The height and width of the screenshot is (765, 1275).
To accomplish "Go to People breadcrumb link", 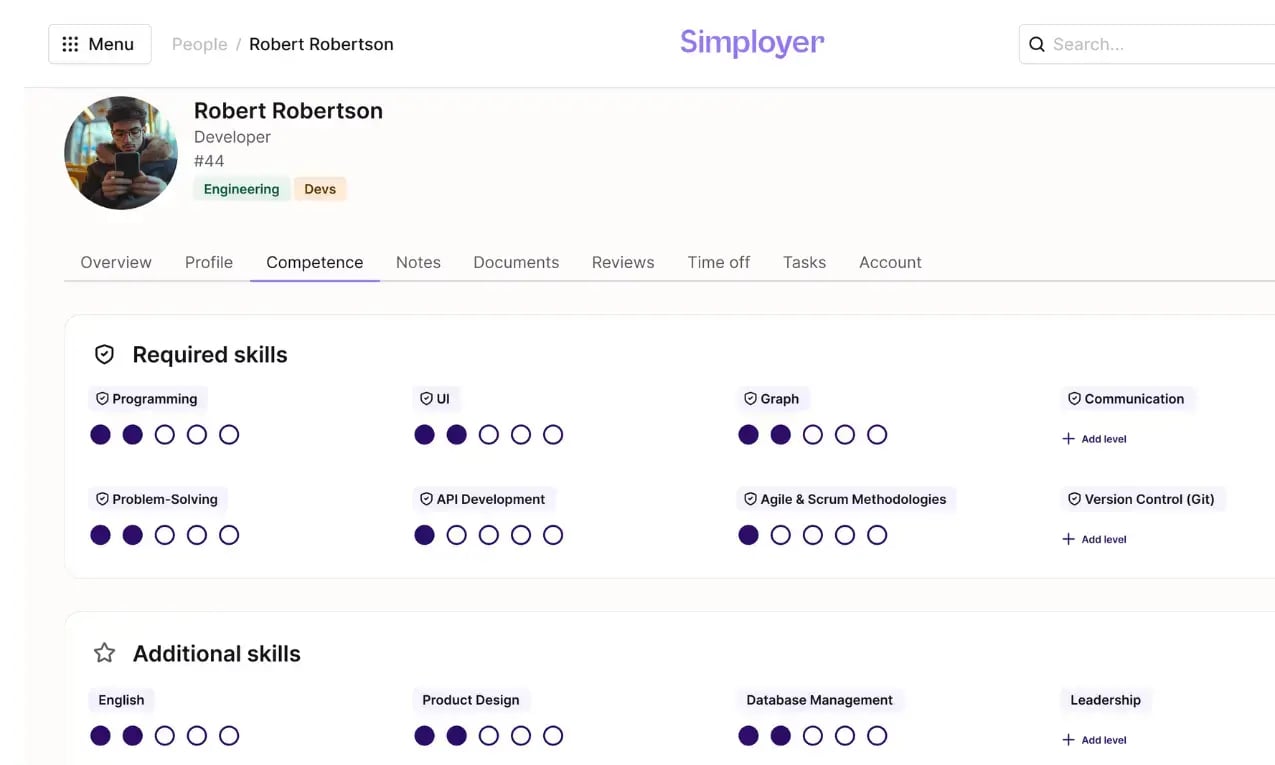I will point(199,44).
